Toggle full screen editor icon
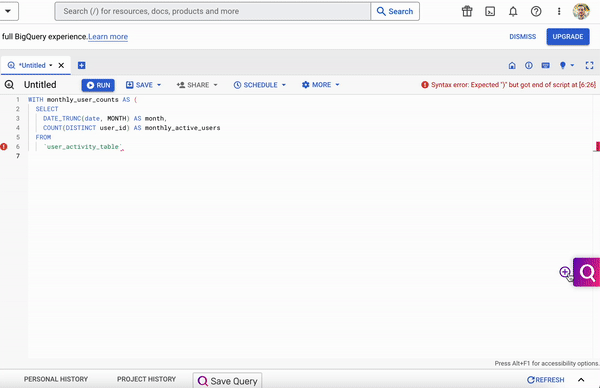The height and width of the screenshot is (388, 600). pos(589,65)
